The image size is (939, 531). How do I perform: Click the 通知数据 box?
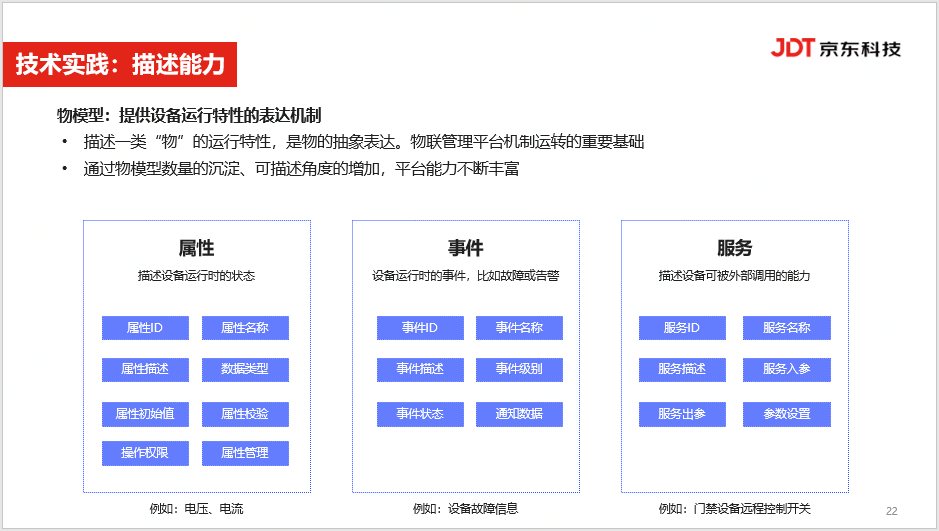[x=519, y=414]
